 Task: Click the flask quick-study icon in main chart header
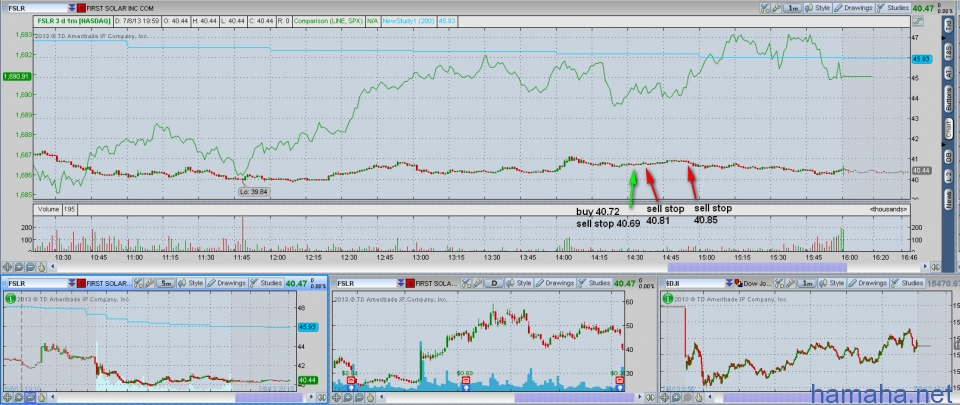pos(765,8)
